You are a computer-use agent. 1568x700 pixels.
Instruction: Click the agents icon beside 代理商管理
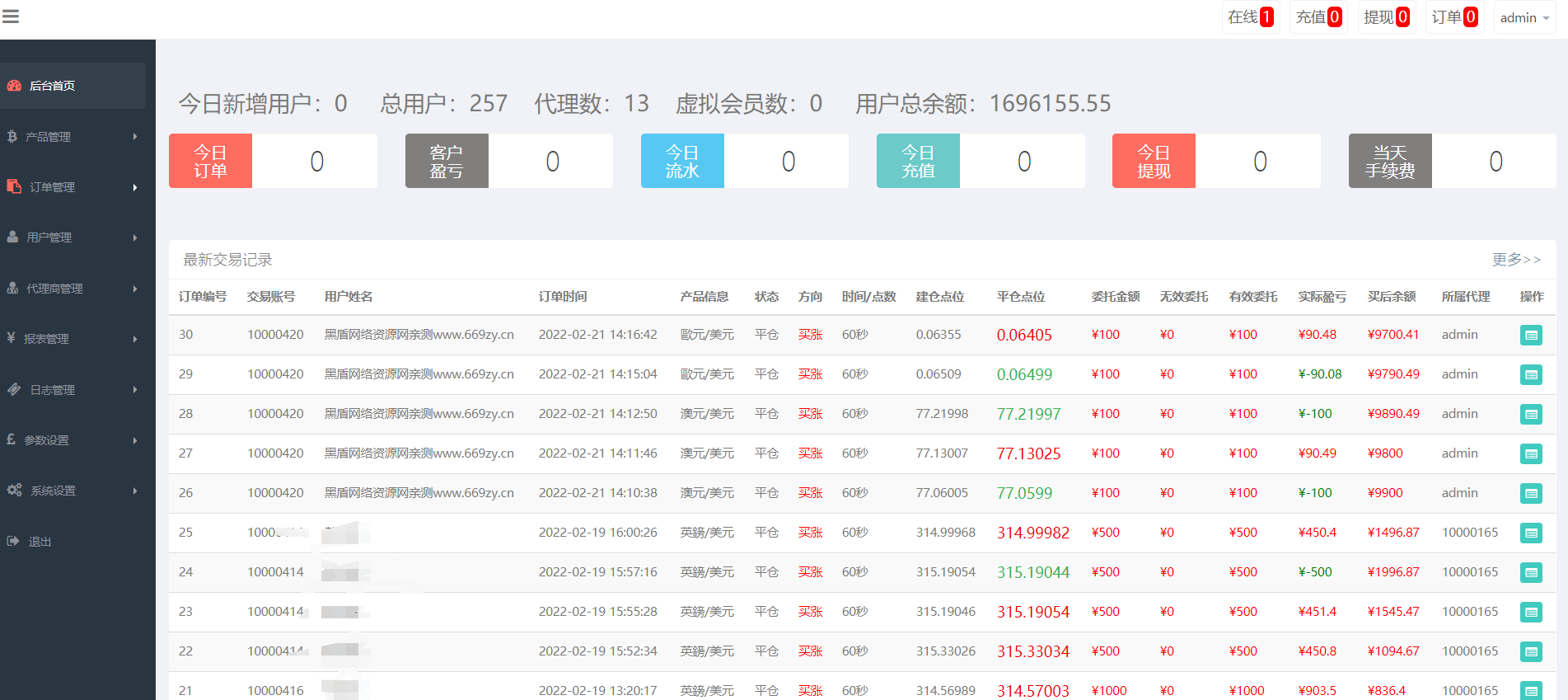[x=12, y=288]
